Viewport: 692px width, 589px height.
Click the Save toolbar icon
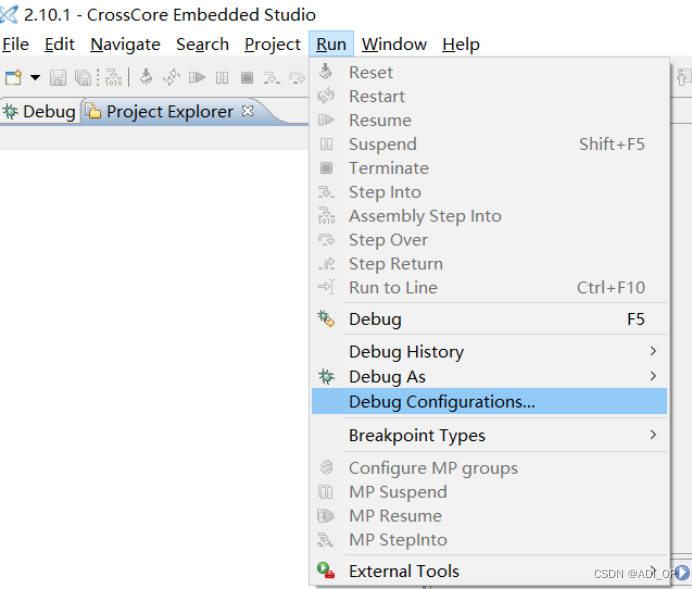(x=58, y=78)
